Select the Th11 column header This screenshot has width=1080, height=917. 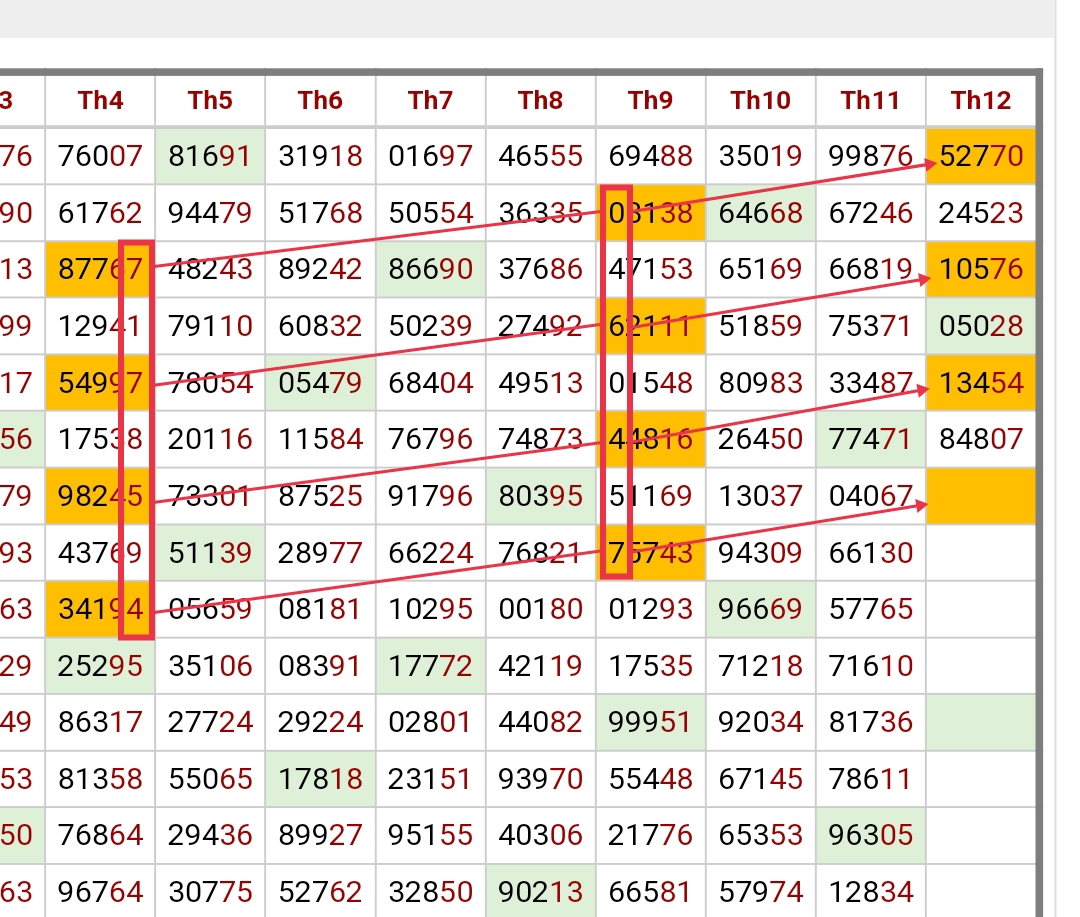872,101
